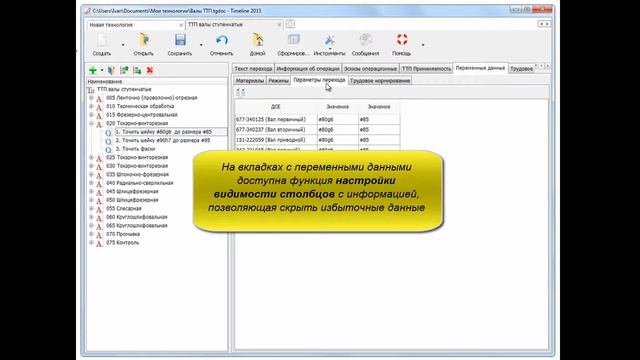Open the Трудовое нормирование sub-tab
This screenshot has width=640, height=360.
tap(380, 81)
